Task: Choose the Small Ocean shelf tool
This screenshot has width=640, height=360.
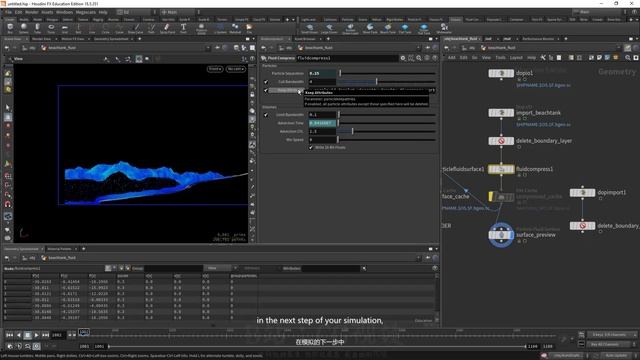Action: [x=309, y=29]
